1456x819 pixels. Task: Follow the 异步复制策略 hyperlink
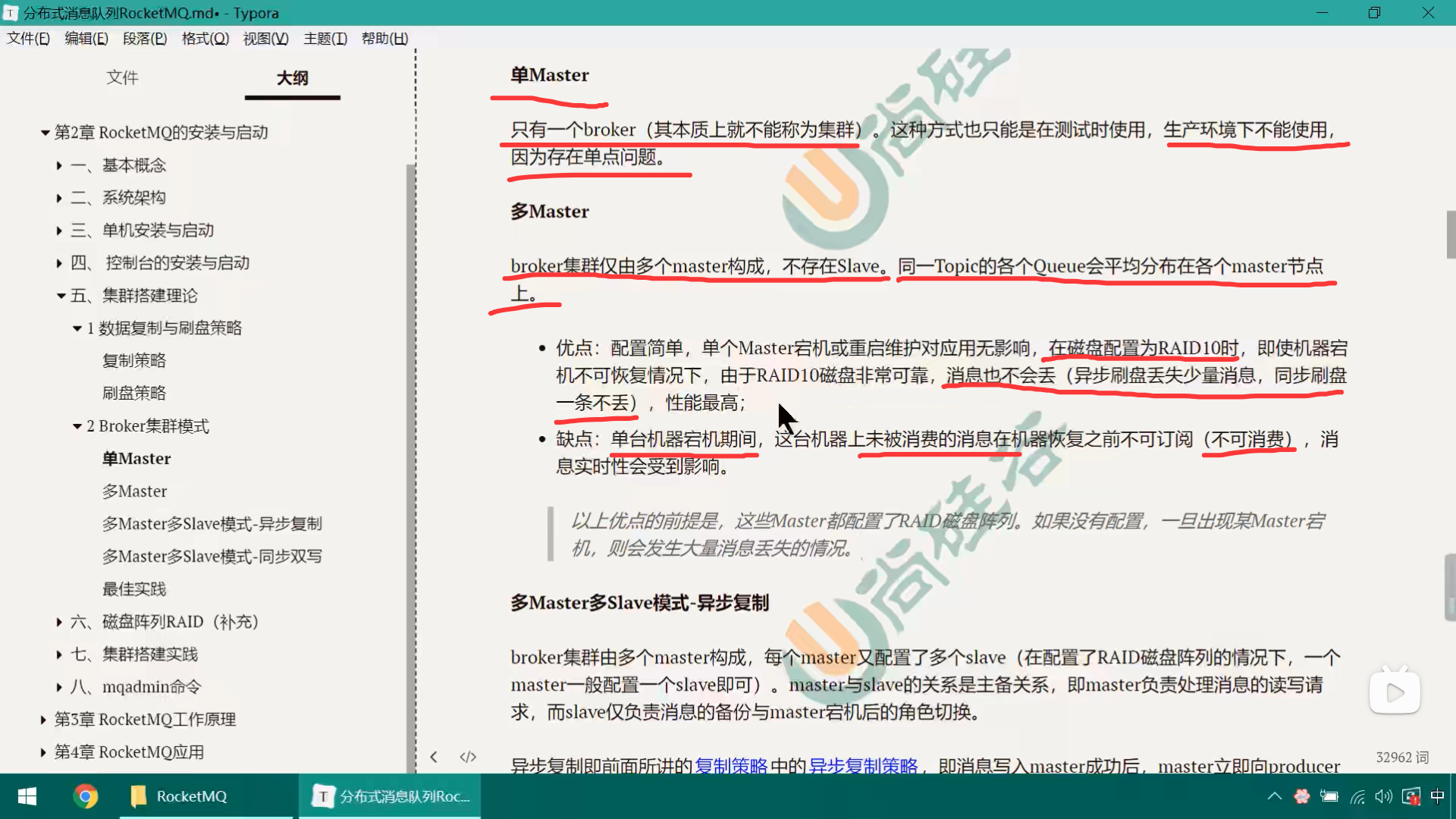863,766
